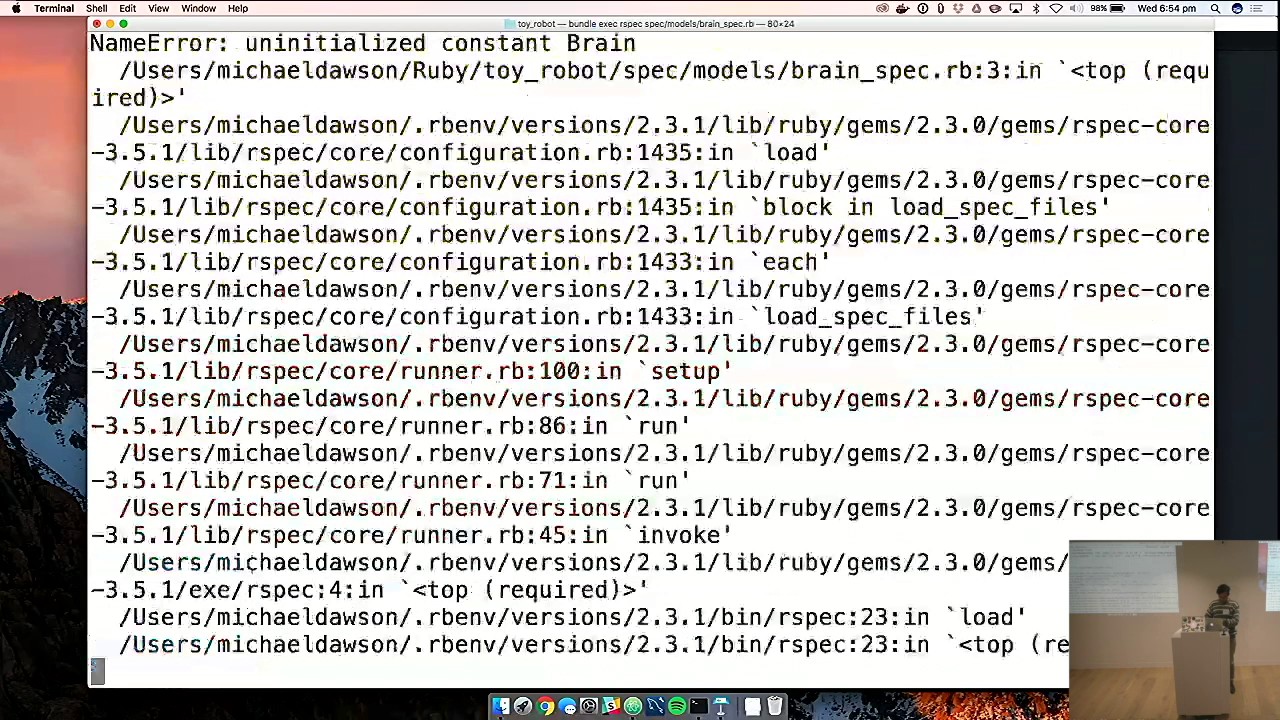1280x720 pixels.
Task: Open Sequel Pro from the Dock
Action: pyautogui.click(x=655, y=706)
